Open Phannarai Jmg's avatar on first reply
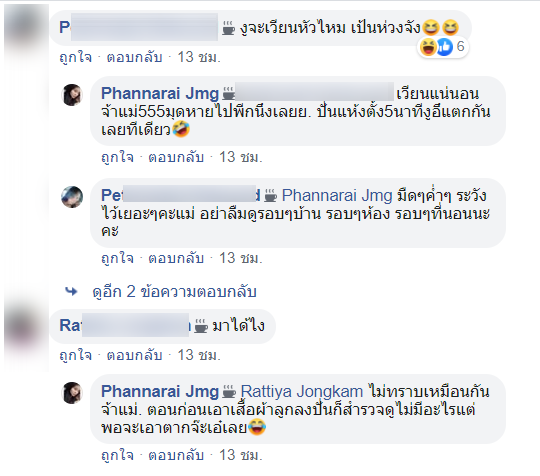The width and height of the screenshot is (540, 476). pyautogui.click(x=72, y=94)
